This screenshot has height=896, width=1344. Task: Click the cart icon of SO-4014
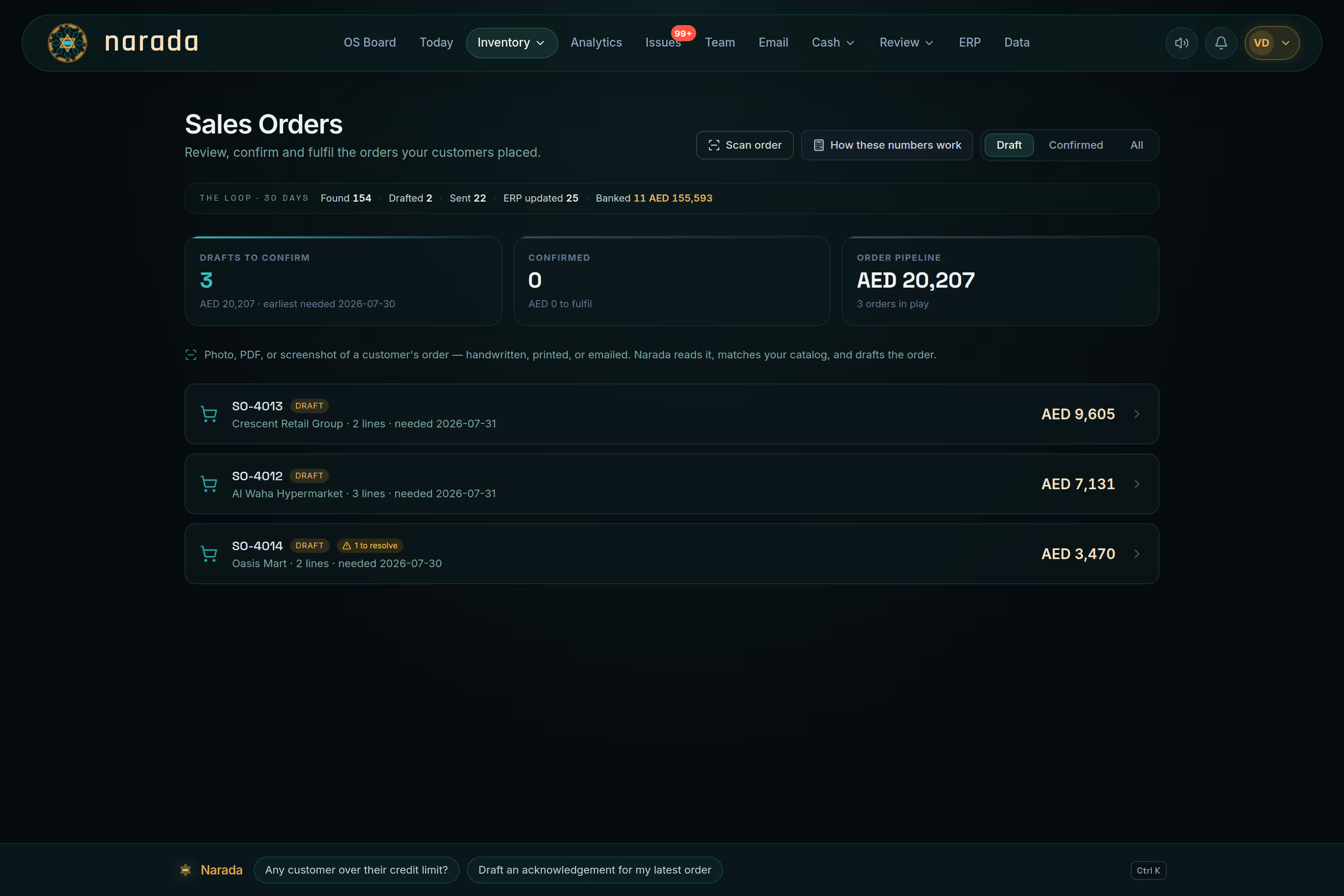click(x=209, y=554)
